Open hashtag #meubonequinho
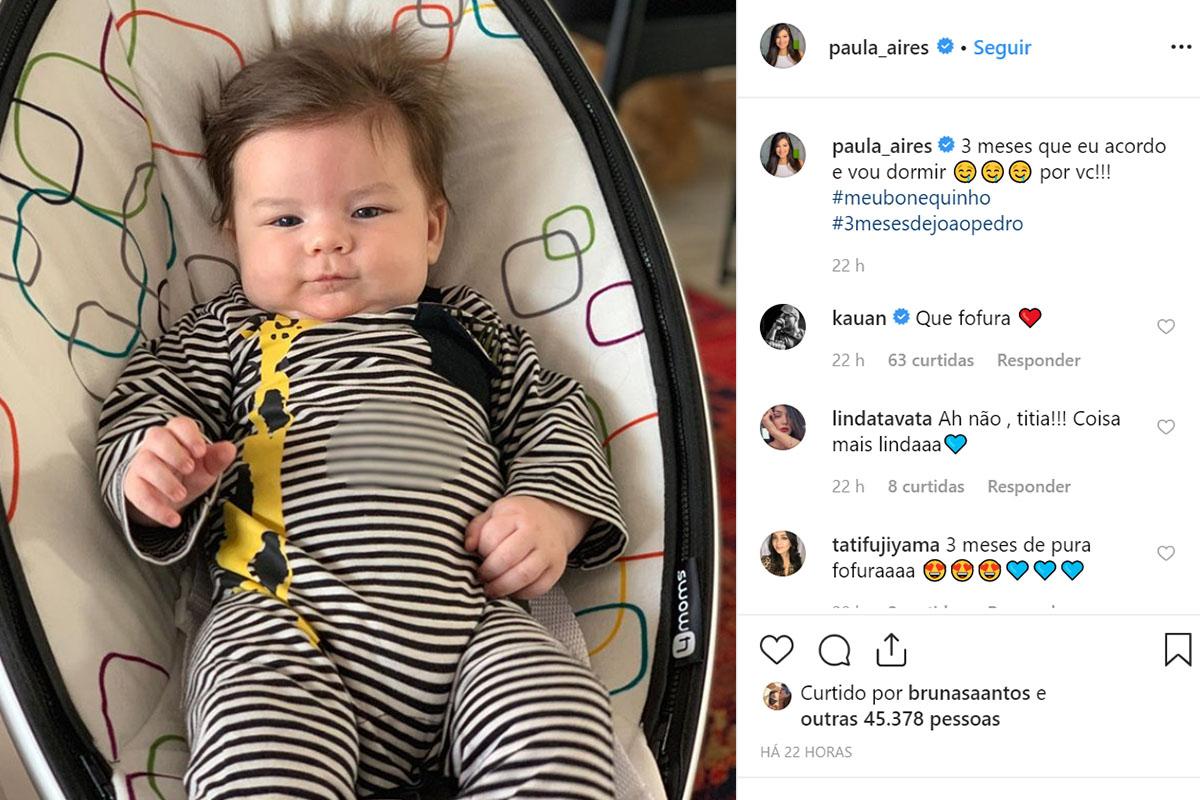 click(x=911, y=198)
